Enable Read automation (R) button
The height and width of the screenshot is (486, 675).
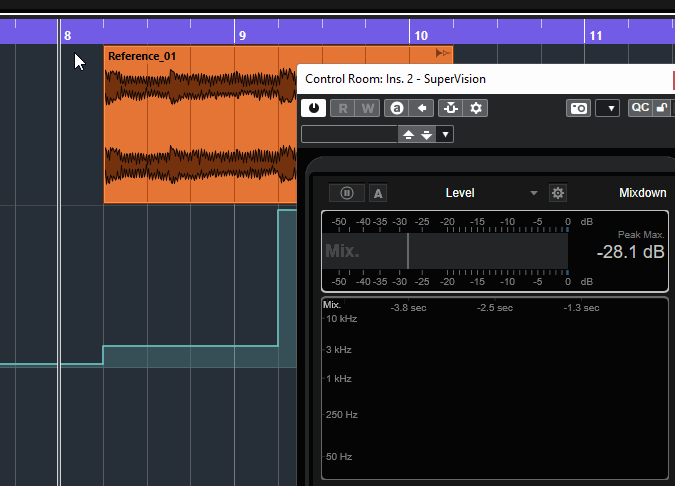[x=343, y=108]
